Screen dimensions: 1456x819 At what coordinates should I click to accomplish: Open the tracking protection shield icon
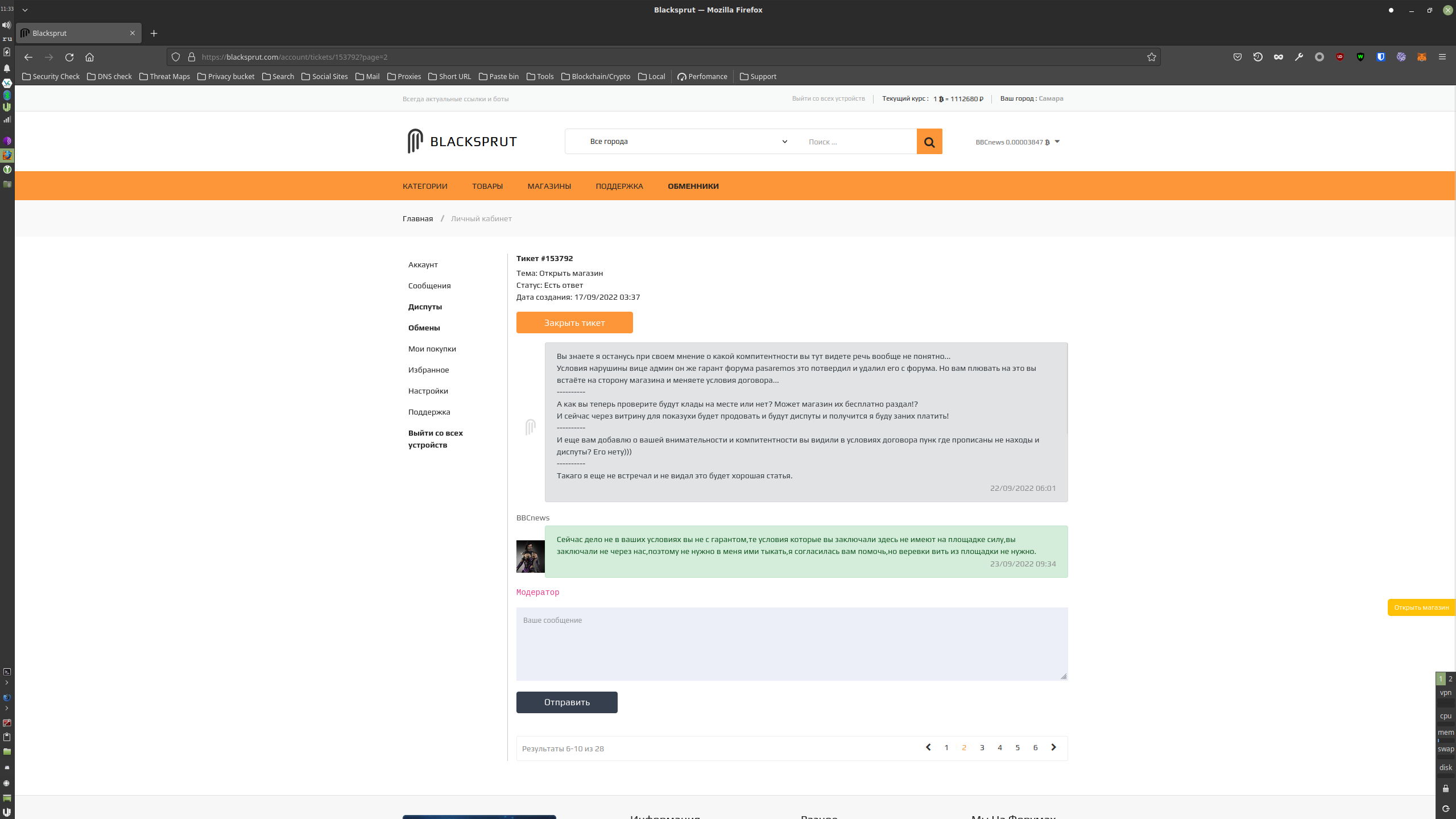176,57
